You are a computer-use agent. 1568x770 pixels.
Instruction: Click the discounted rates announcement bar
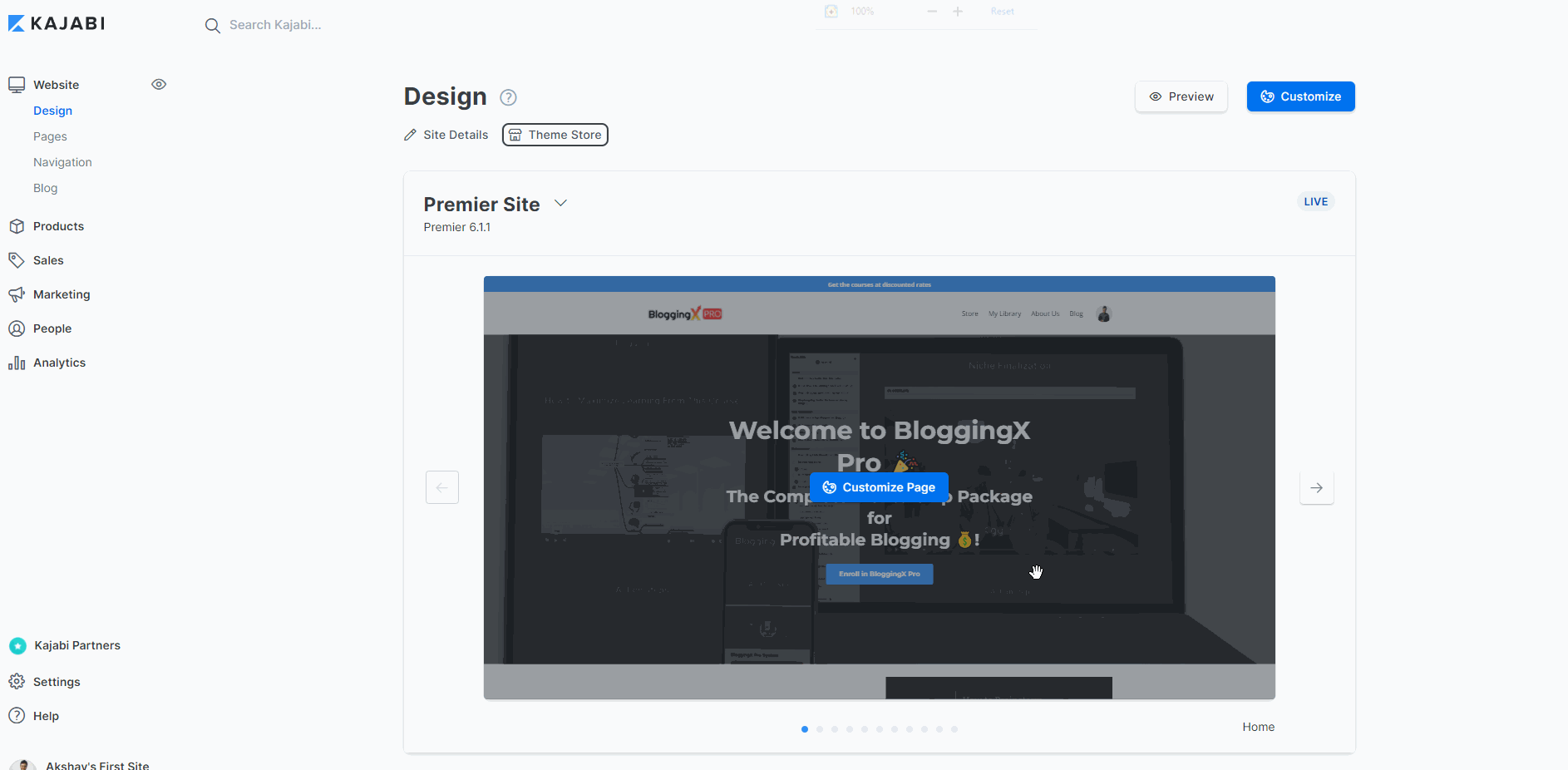880,284
